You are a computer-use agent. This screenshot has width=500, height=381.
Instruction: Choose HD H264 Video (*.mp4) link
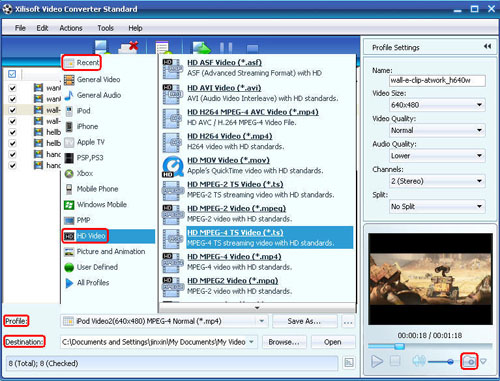tap(230, 136)
